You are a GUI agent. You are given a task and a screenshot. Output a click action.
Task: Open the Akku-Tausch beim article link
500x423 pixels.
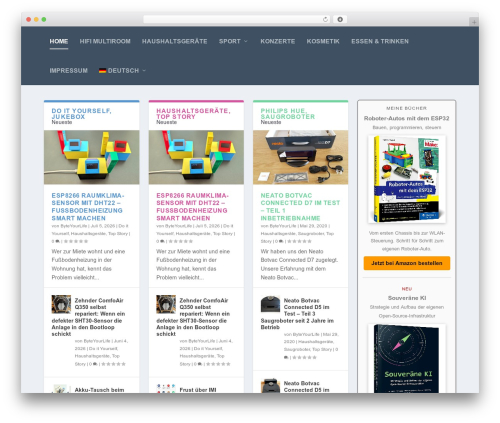(x=99, y=390)
